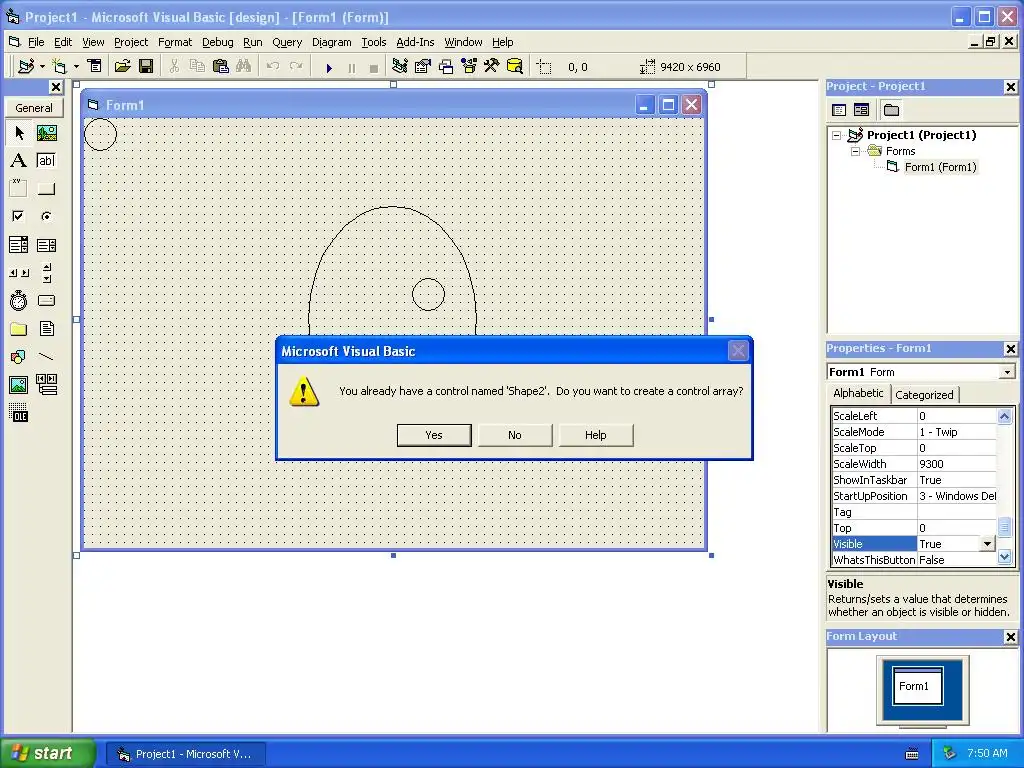Select the Shape tool
This screenshot has width=1024, height=768.
pyautogui.click(x=19, y=357)
